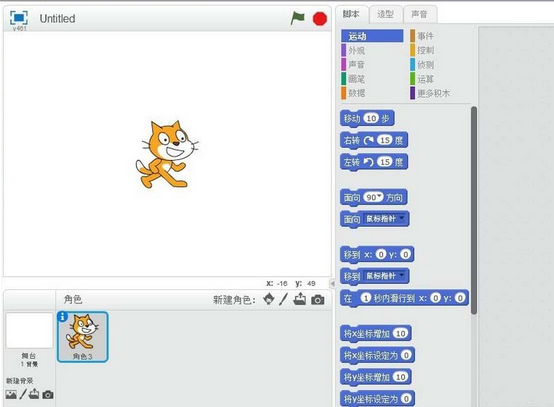Edit y value in 移到 x y block

(x=406, y=254)
